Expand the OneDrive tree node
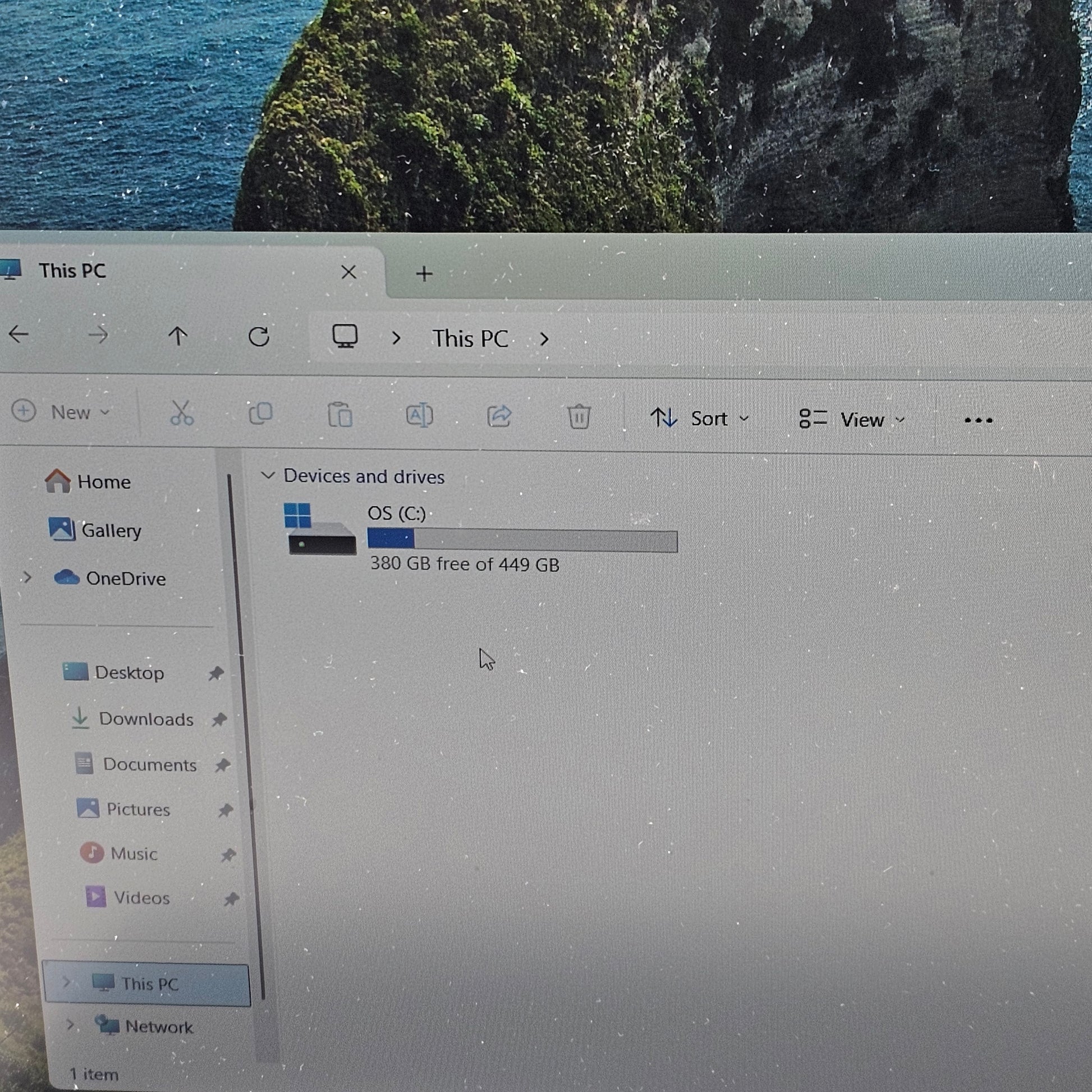 (x=26, y=577)
